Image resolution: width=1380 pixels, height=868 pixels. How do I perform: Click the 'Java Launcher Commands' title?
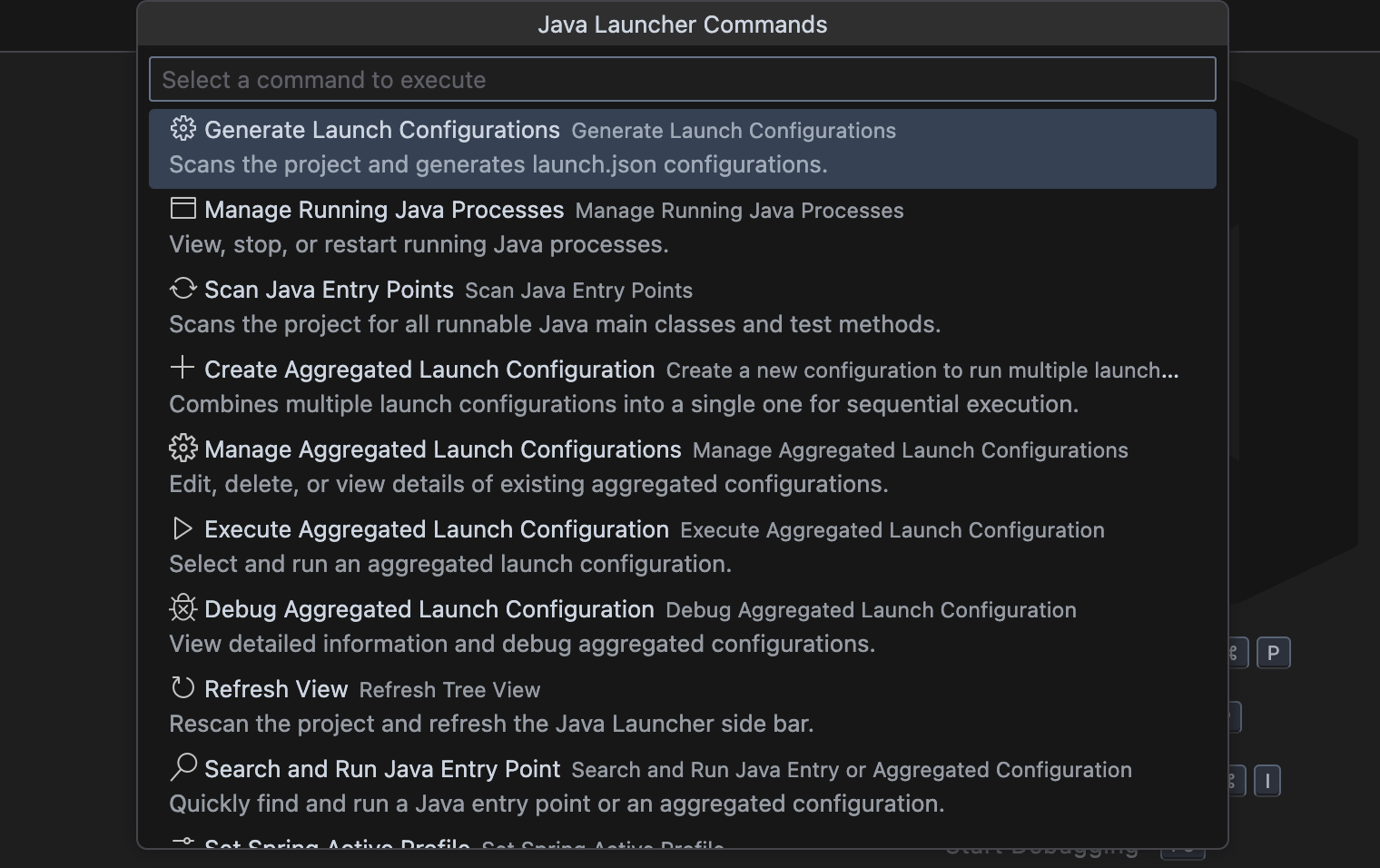click(x=682, y=25)
